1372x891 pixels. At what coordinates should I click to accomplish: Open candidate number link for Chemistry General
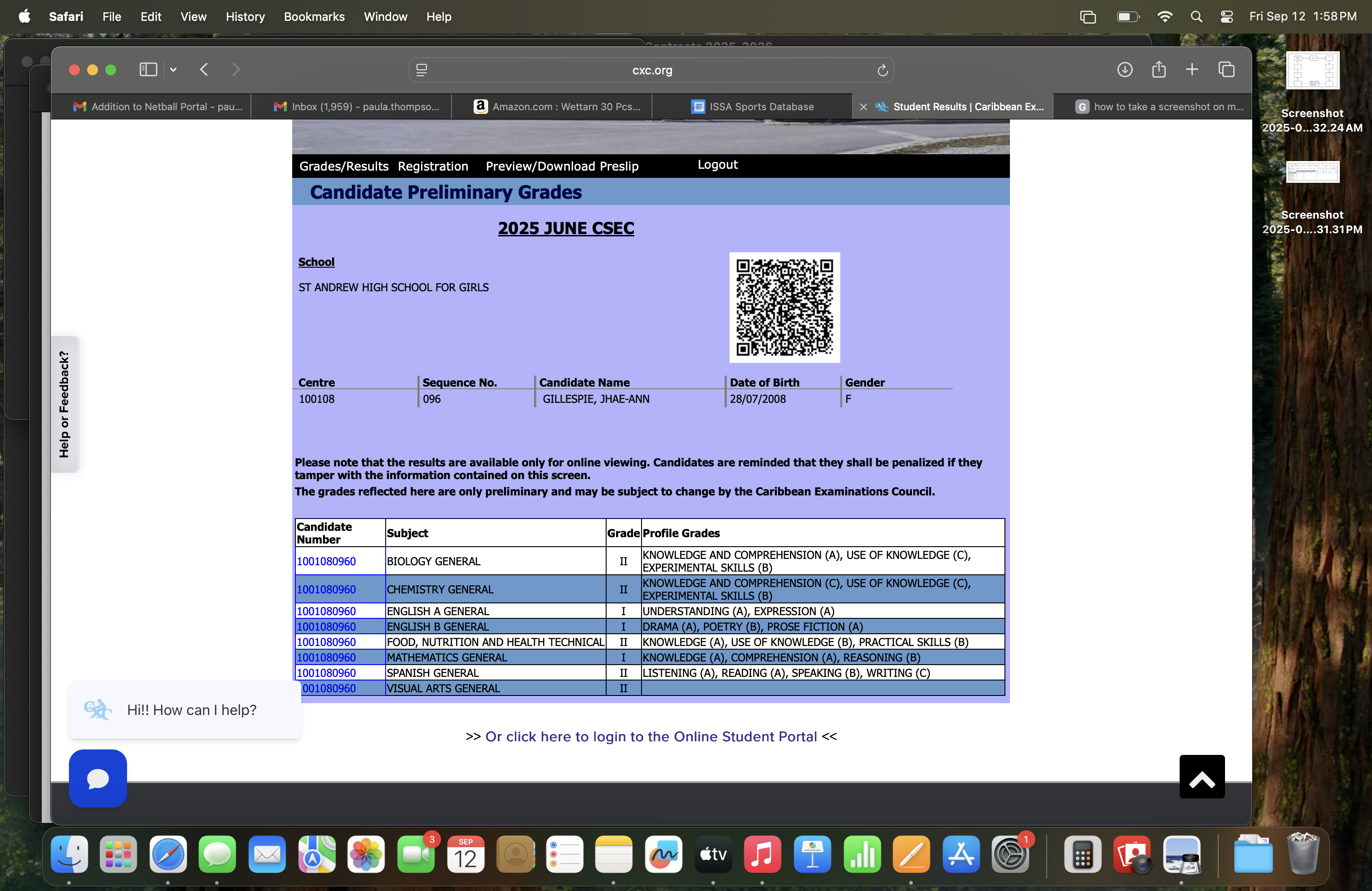pyautogui.click(x=326, y=590)
